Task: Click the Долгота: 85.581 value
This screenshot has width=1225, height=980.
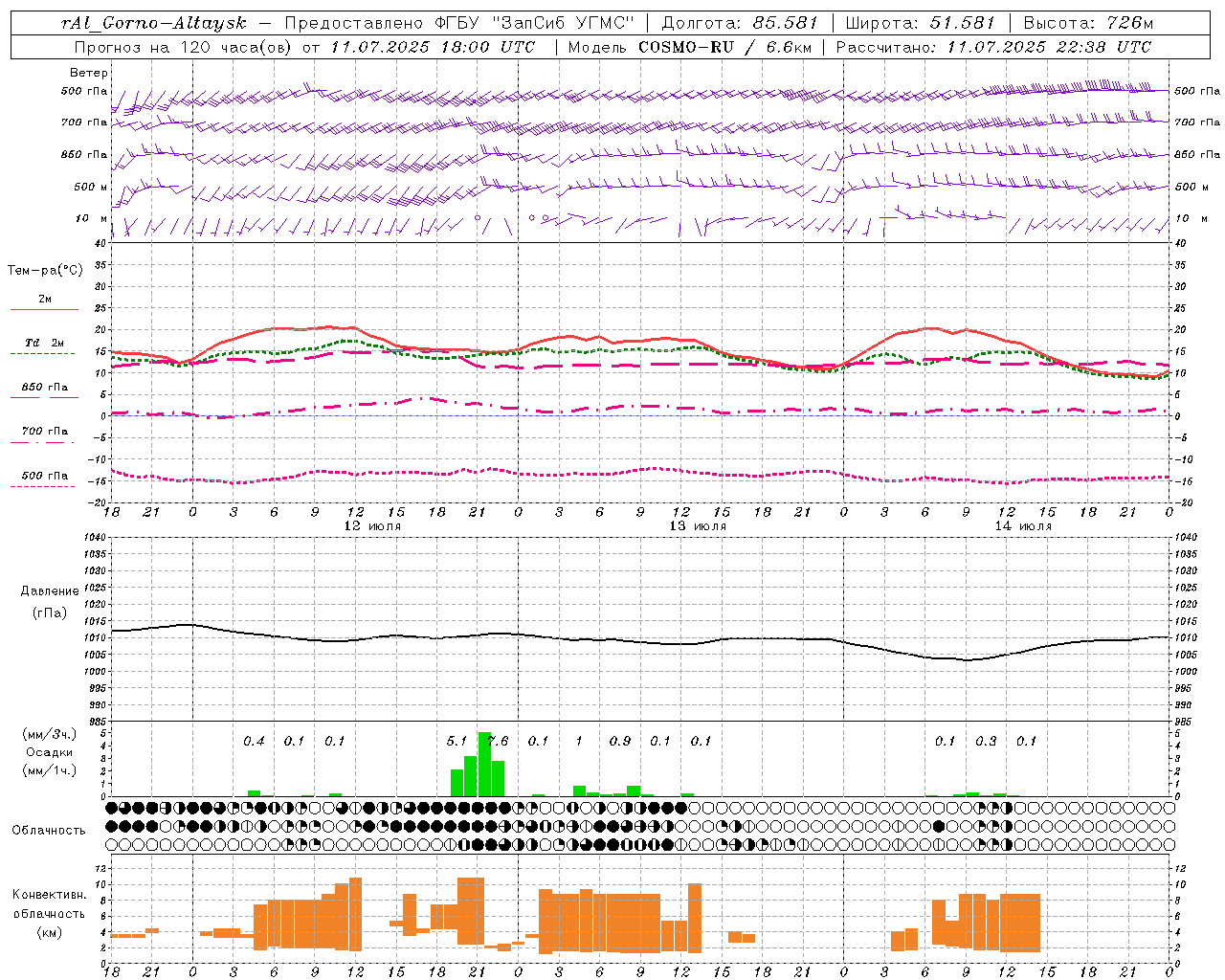Action: coord(740,23)
